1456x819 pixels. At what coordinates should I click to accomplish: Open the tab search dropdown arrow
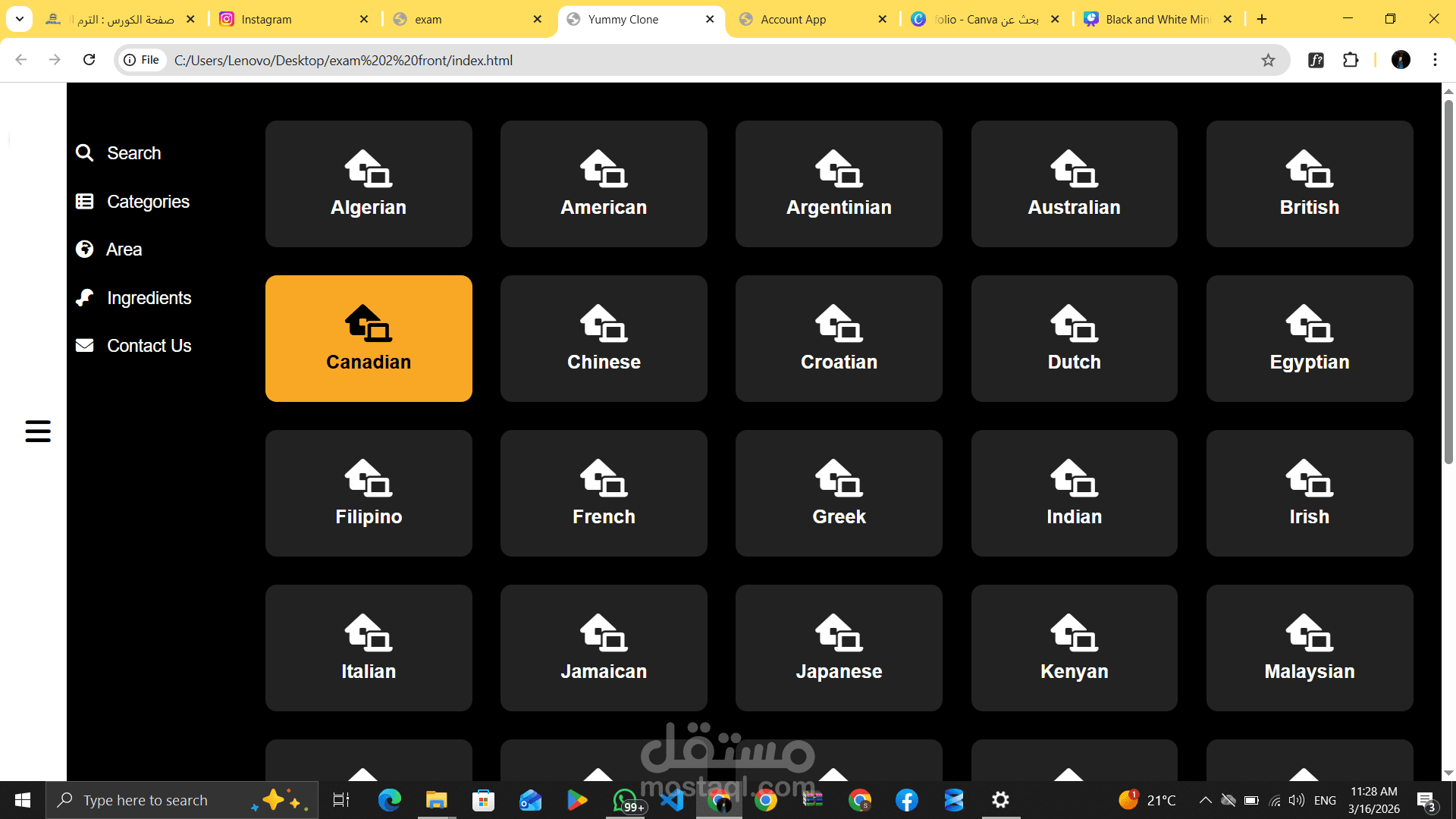pyautogui.click(x=20, y=19)
